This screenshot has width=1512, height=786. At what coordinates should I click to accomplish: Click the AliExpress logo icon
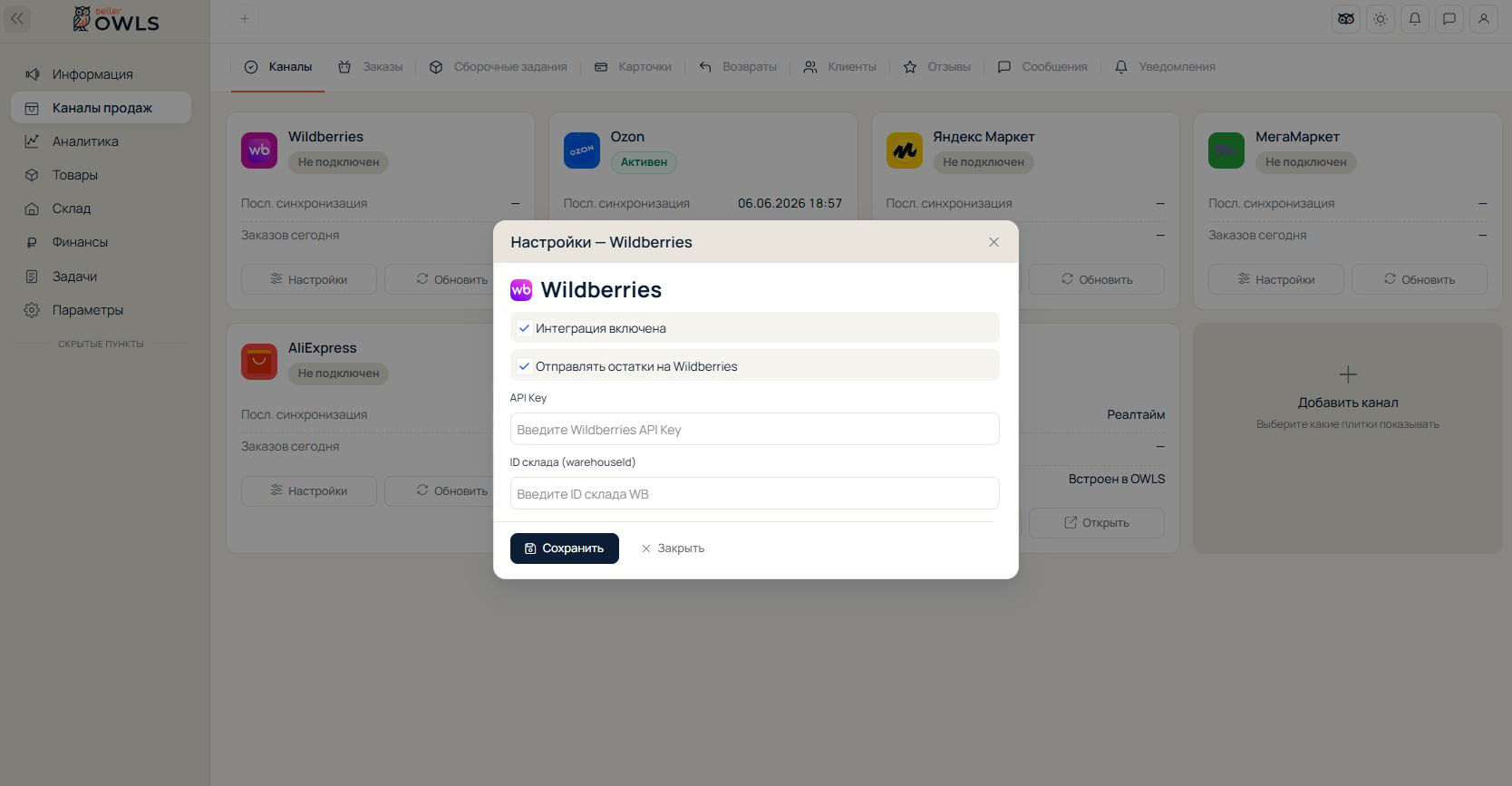coord(259,362)
